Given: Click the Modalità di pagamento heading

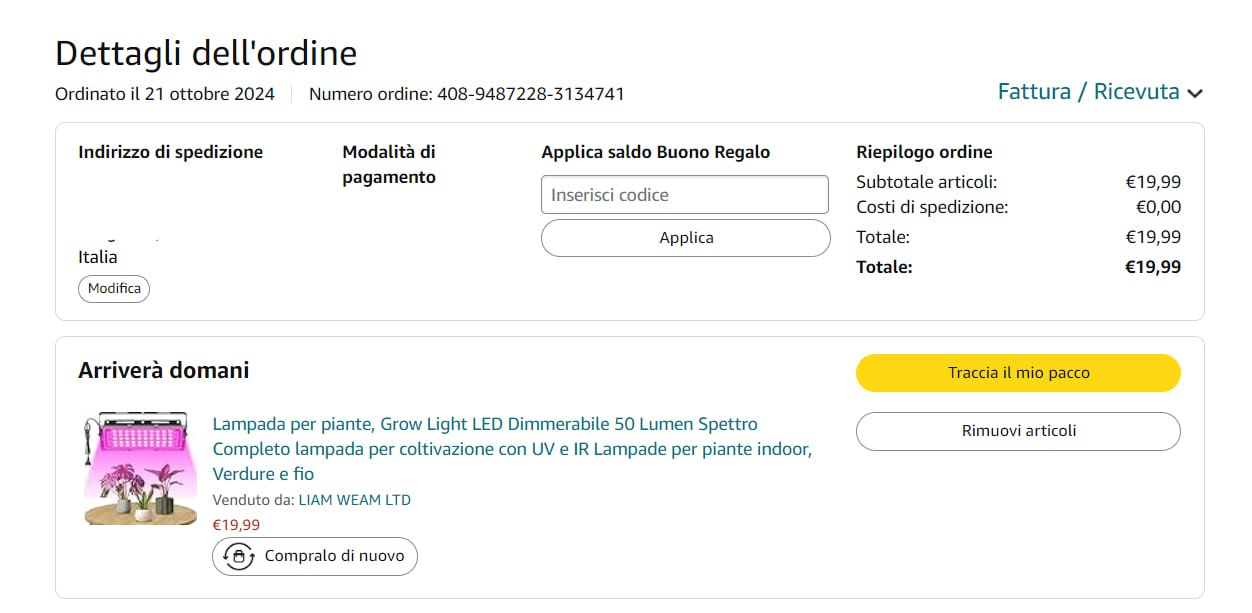Looking at the screenshot, I should [x=389, y=165].
